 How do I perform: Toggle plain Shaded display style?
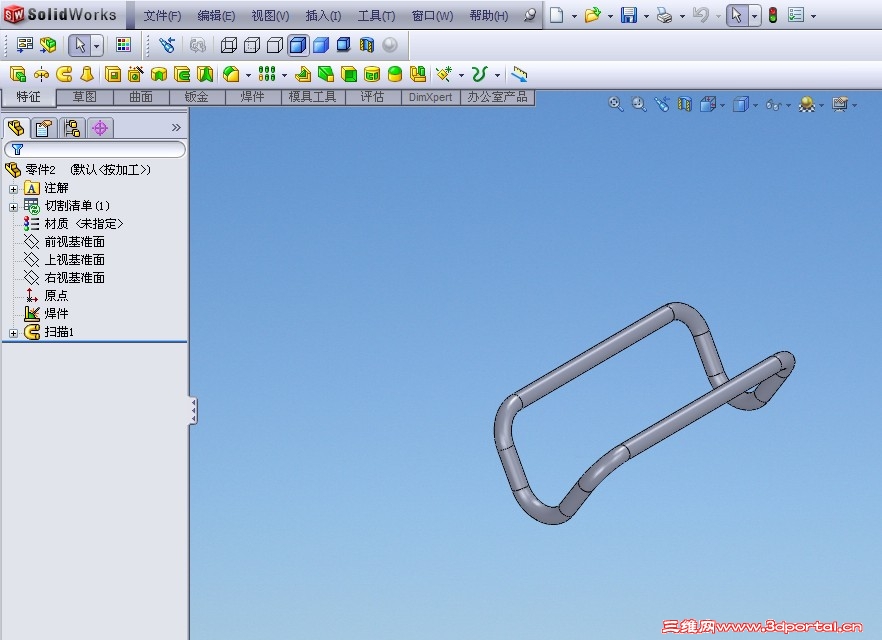321,45
